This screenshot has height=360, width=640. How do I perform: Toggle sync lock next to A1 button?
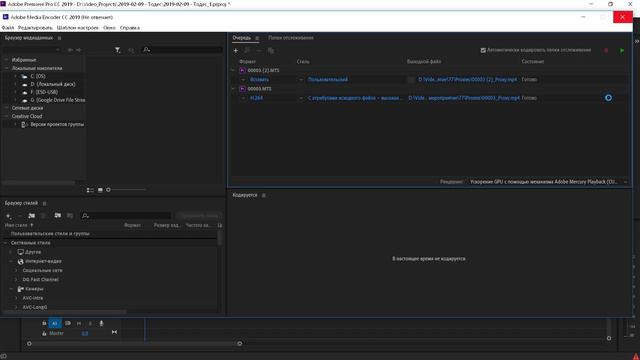68,323
